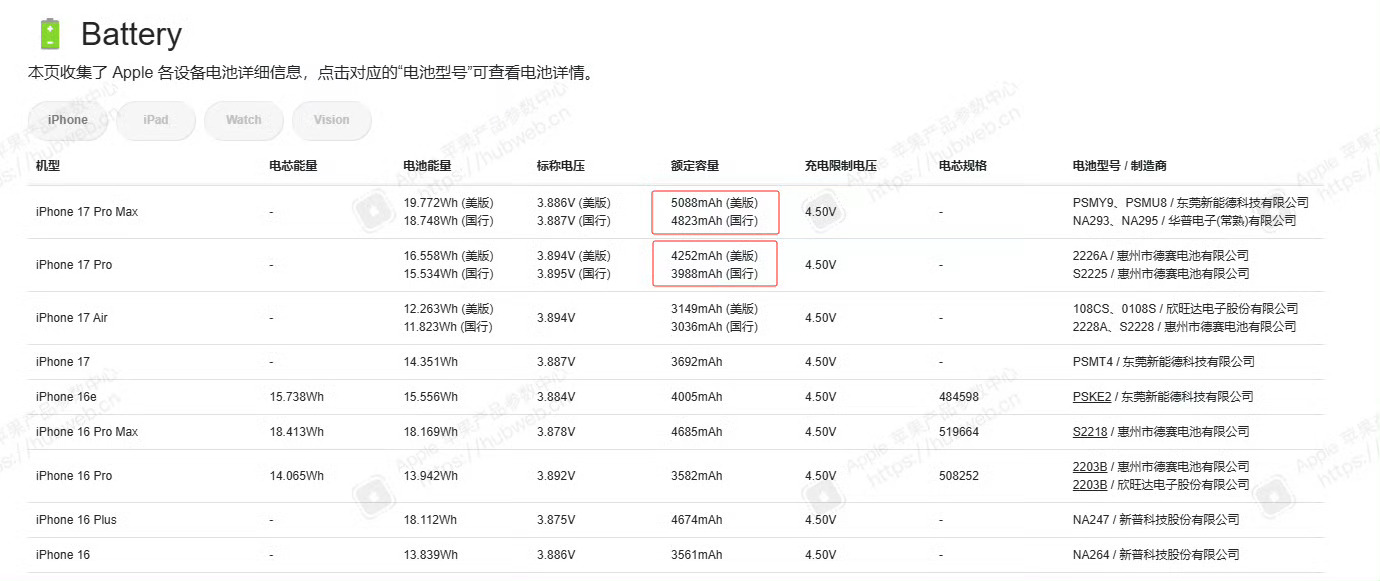Click the 4674mAh capacity value

[x=696, y=520]
